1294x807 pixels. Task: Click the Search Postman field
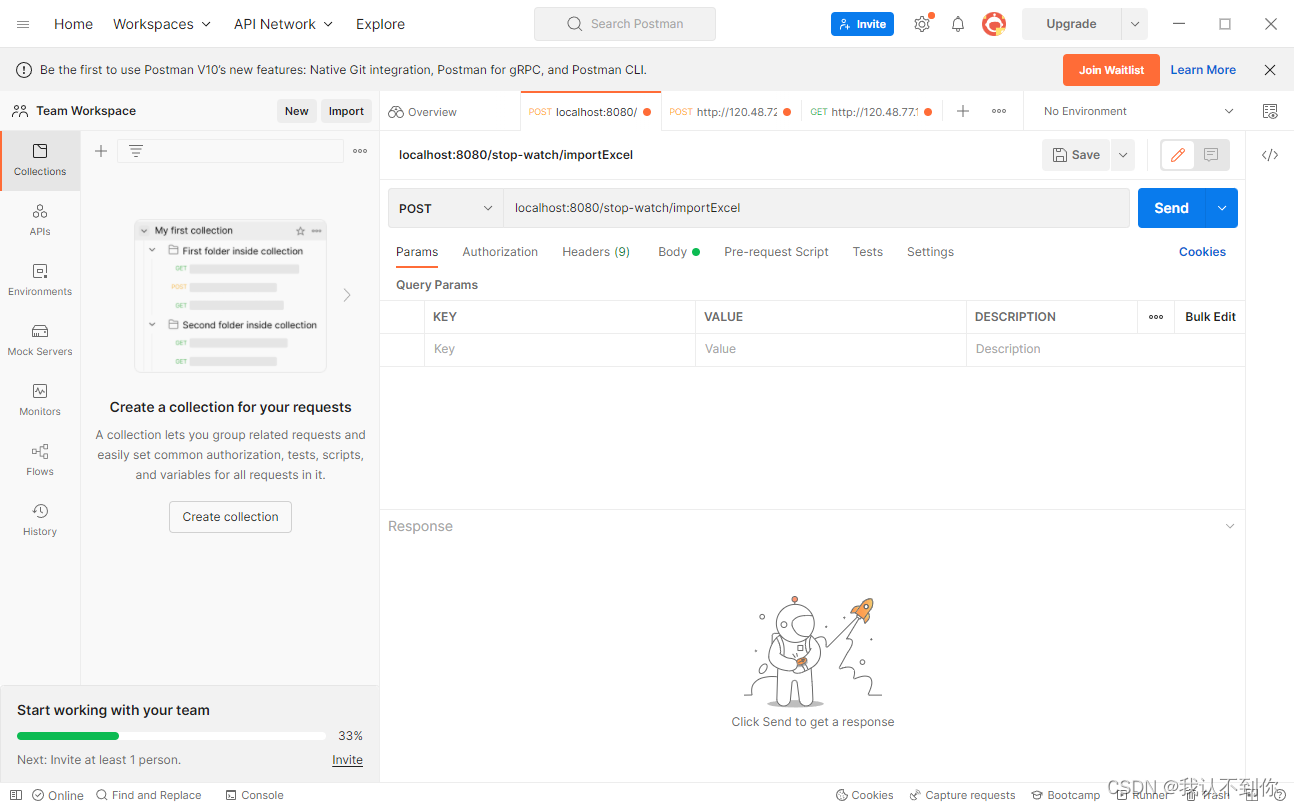click(x=625, y=24)
